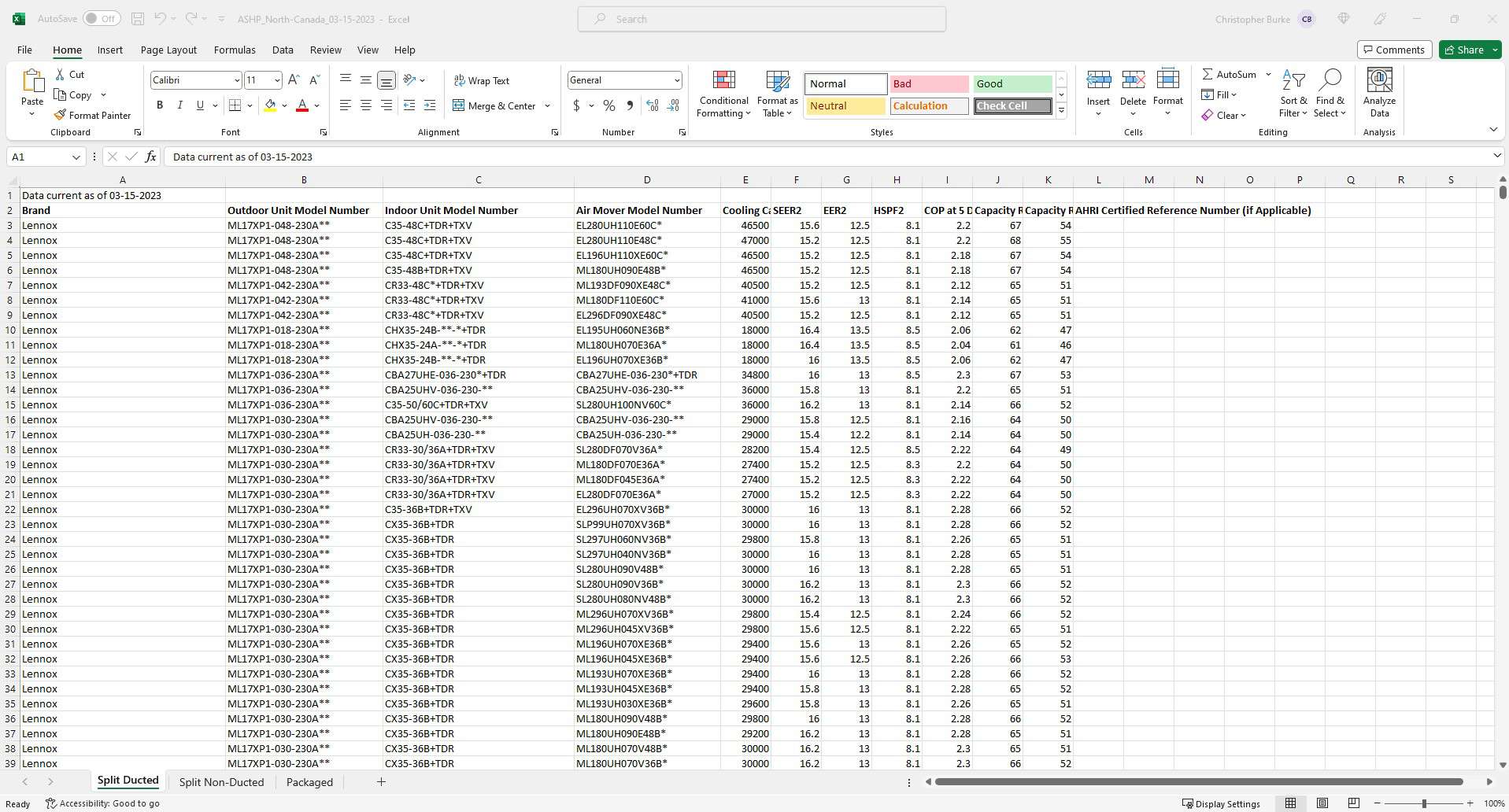The width and height of the screenshot is (1509, 812).
Task: Click Format as Table icon
Action: (777, 94)
